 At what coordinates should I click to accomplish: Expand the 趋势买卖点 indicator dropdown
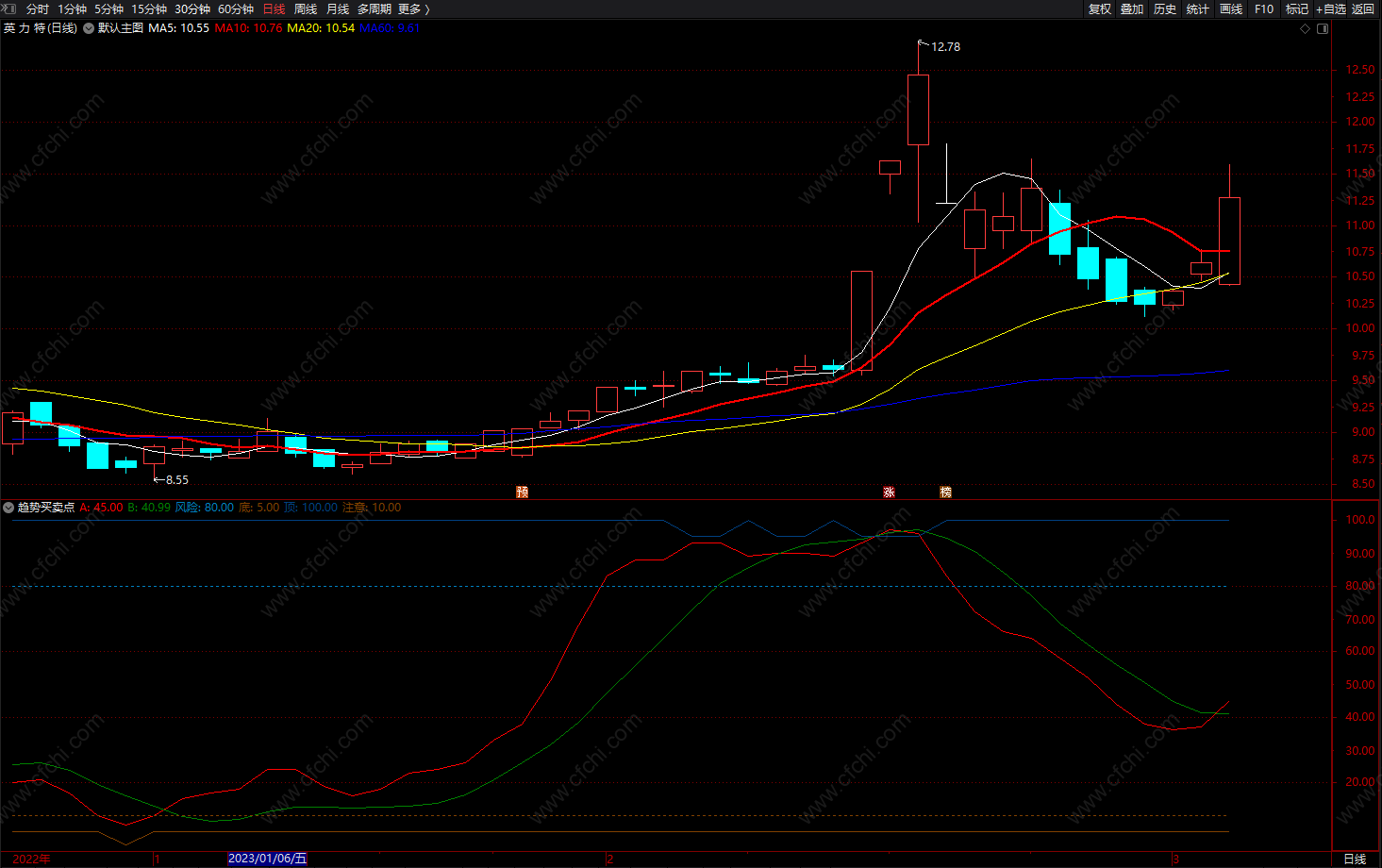tap(8, 508)
